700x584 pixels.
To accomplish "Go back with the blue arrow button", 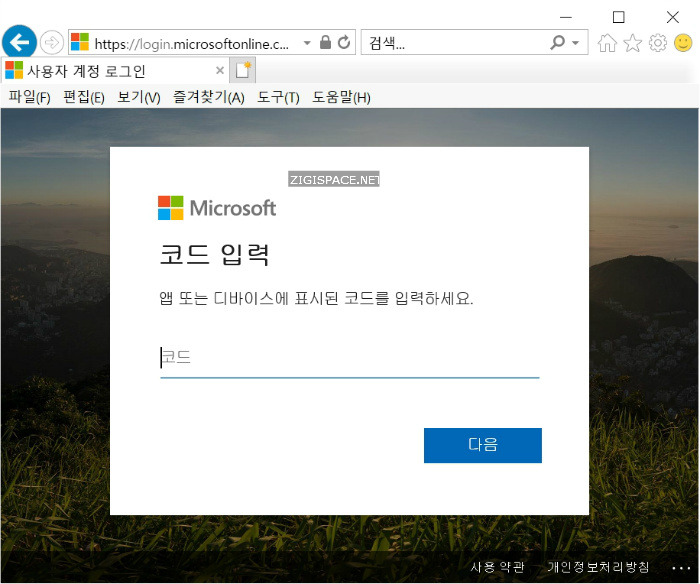I will (19, 42).
